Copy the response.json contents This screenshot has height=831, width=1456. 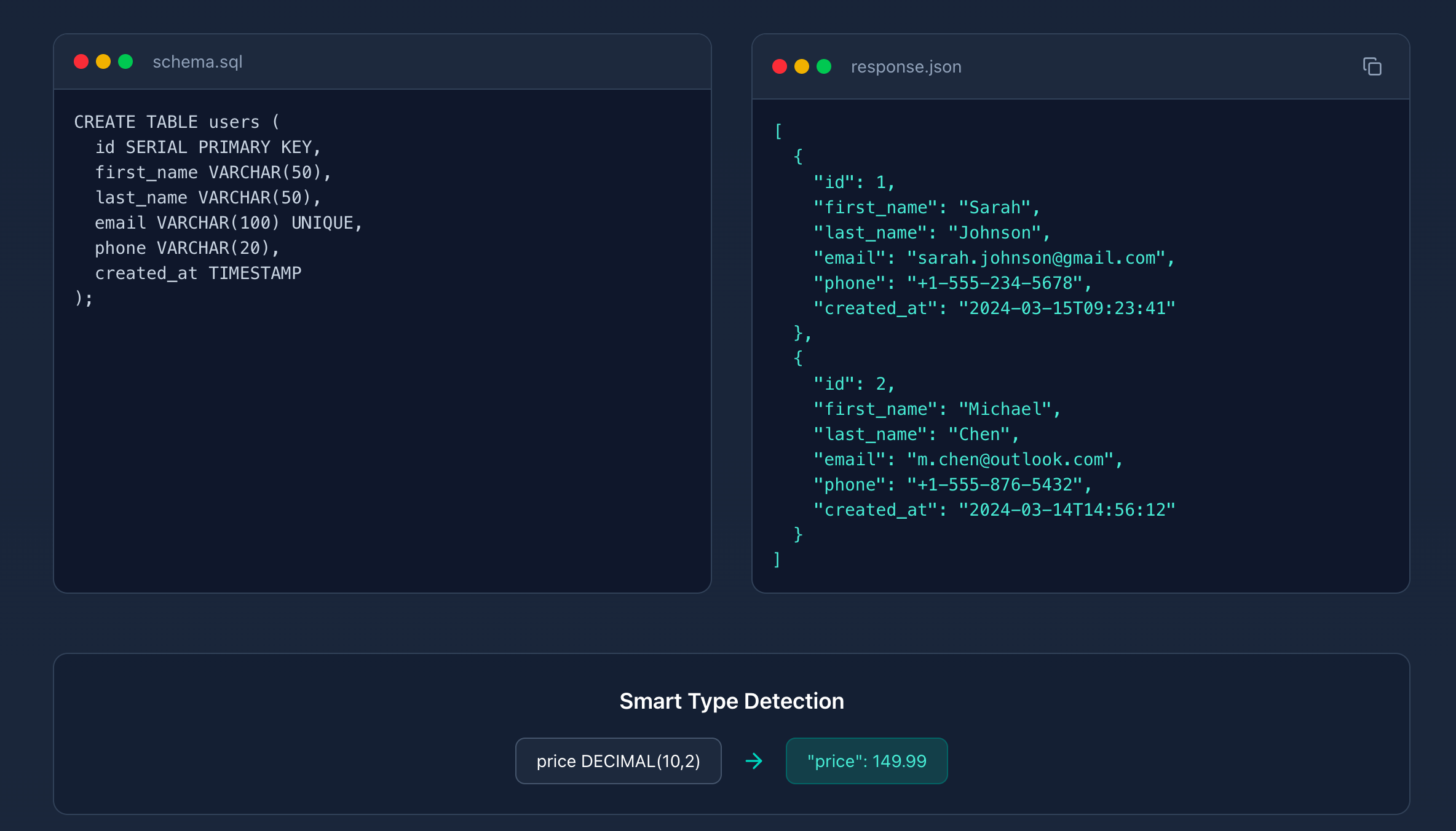pos(1372,66)
